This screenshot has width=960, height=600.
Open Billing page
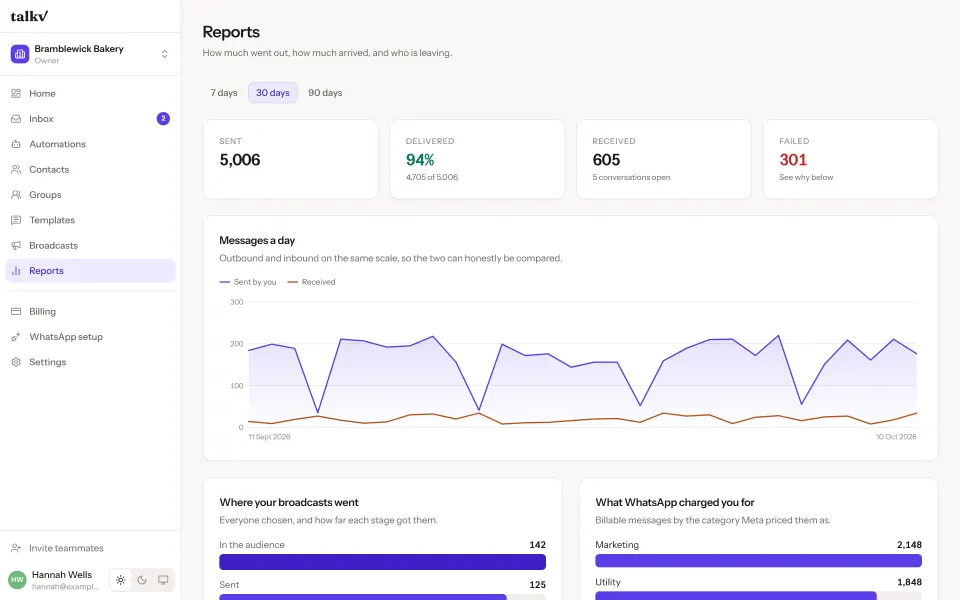pyautogui.click(x=90, y=312)
